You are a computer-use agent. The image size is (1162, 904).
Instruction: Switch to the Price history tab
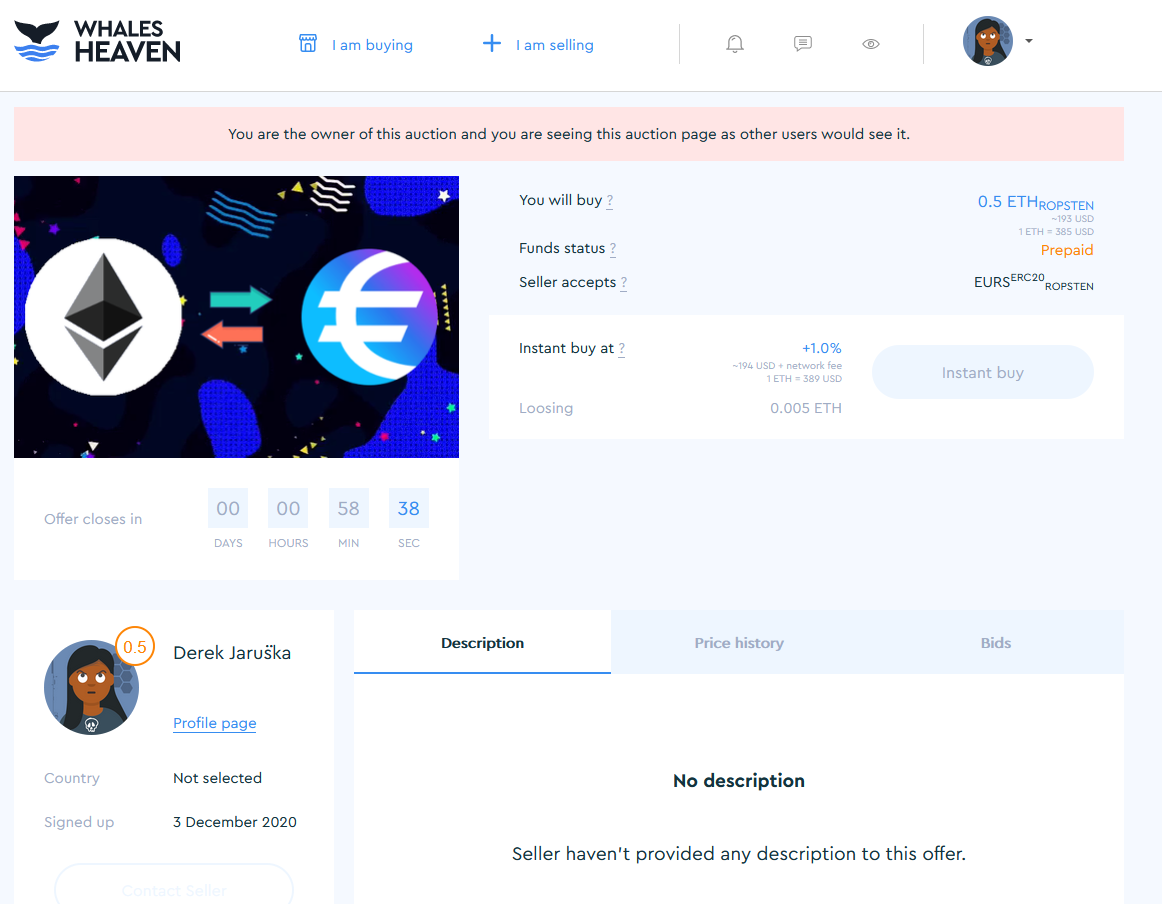739,642
